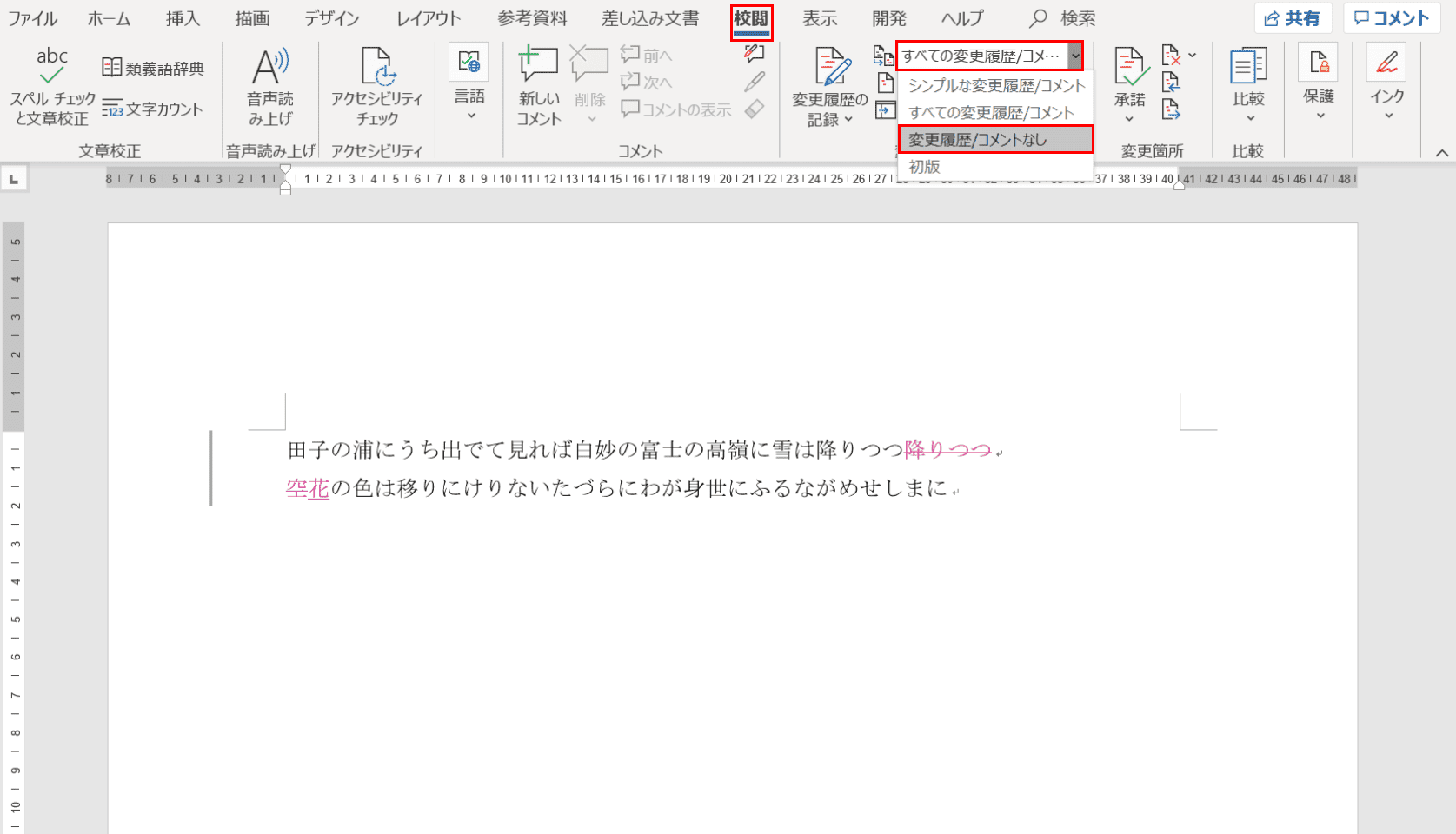Image resolution: width=1456 pixels, height=834 pixels.
Task: Click the 比較 compare documents icon
Action: point(1248,66)
